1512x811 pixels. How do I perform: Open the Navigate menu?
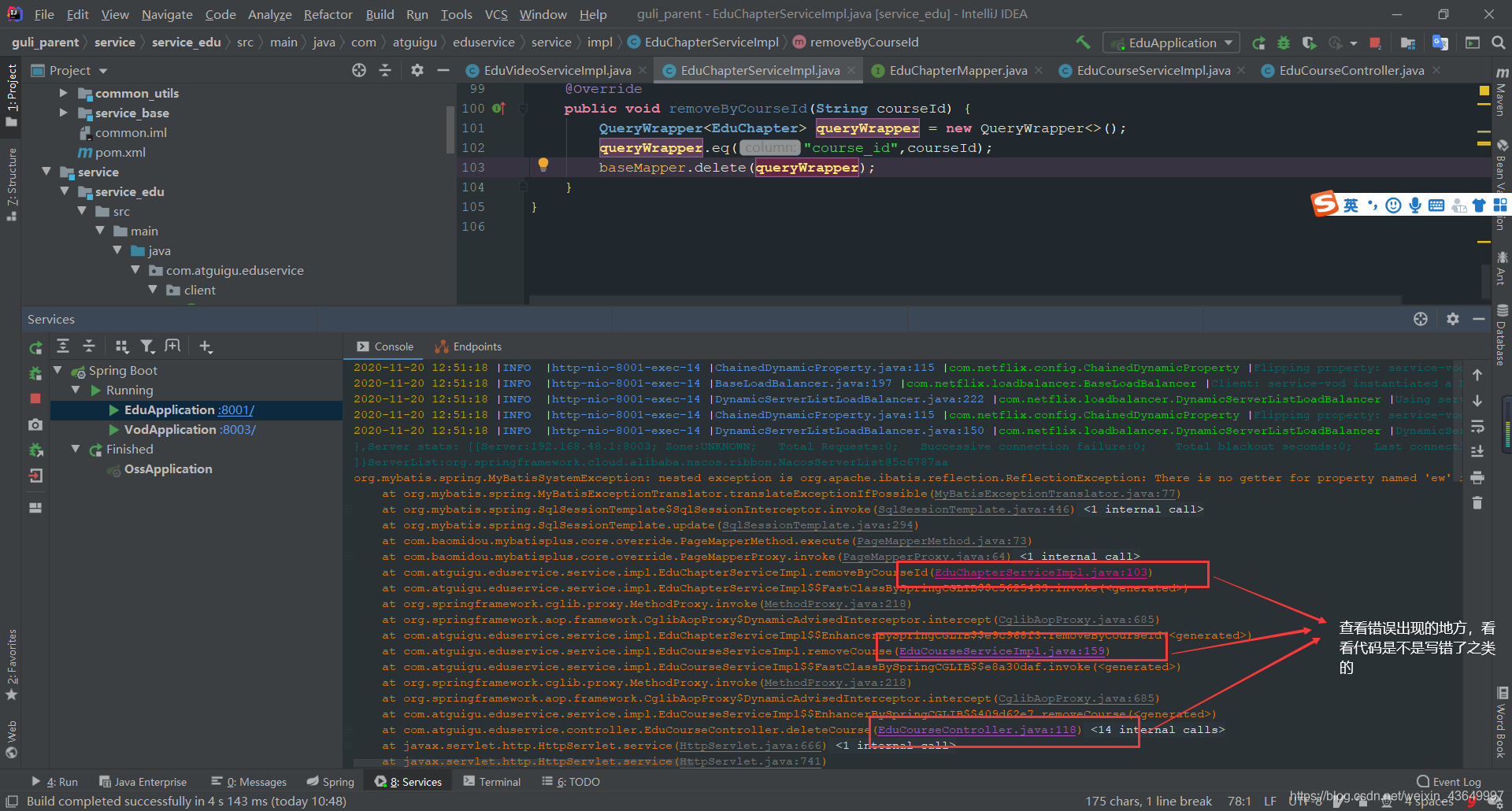tap(167, 14)
